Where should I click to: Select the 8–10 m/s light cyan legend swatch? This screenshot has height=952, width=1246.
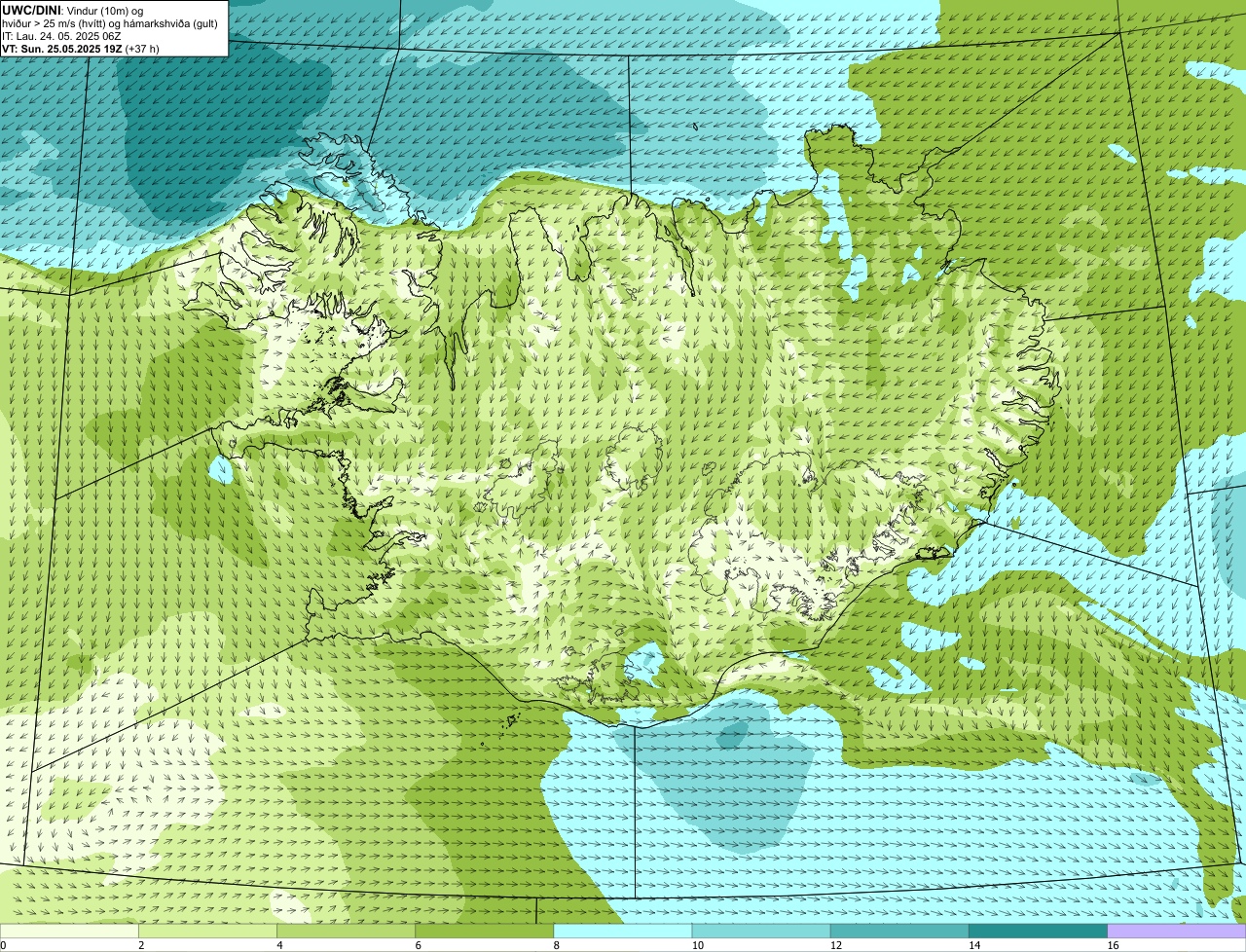coord(623,931)
